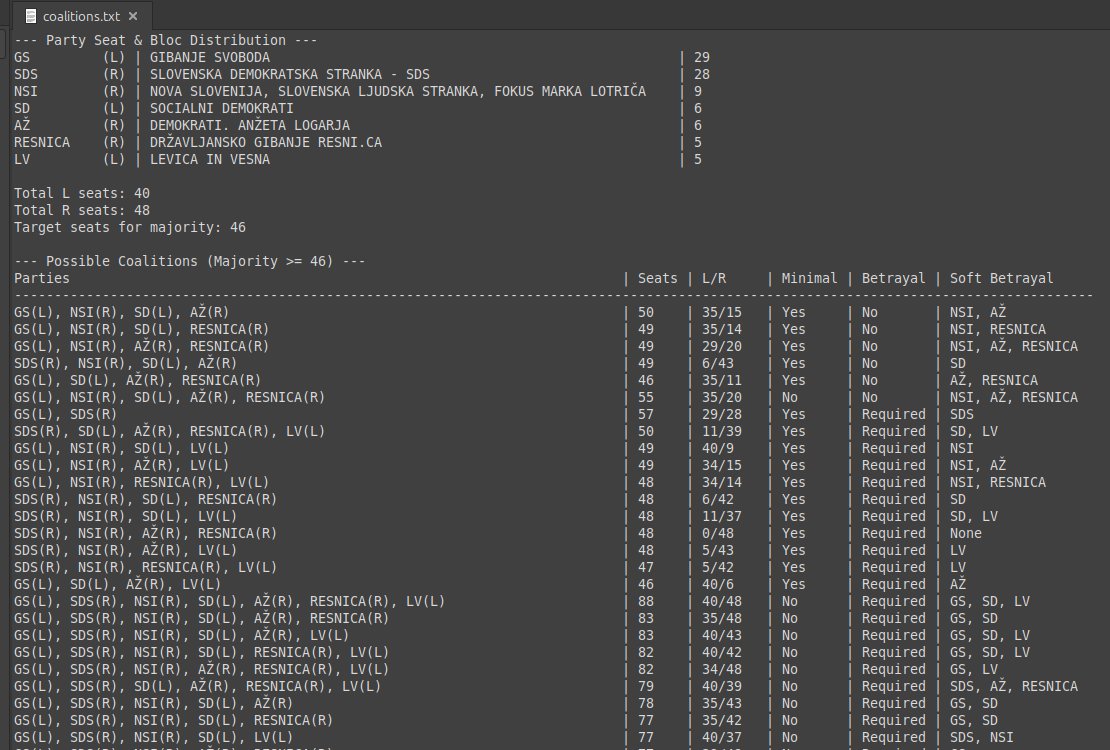Click the 'Minimal' column header
The image size is (1110, 750).
click(809, 278)
